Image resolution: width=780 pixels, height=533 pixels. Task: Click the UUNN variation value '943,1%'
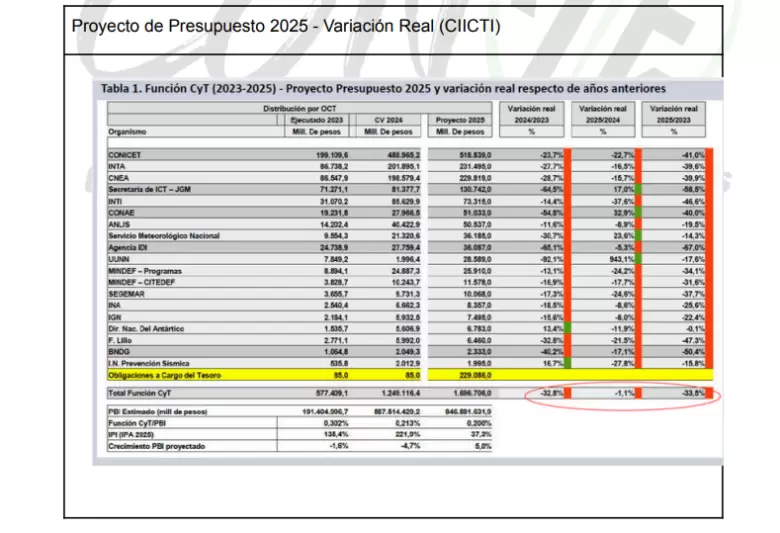coord(622,259)
